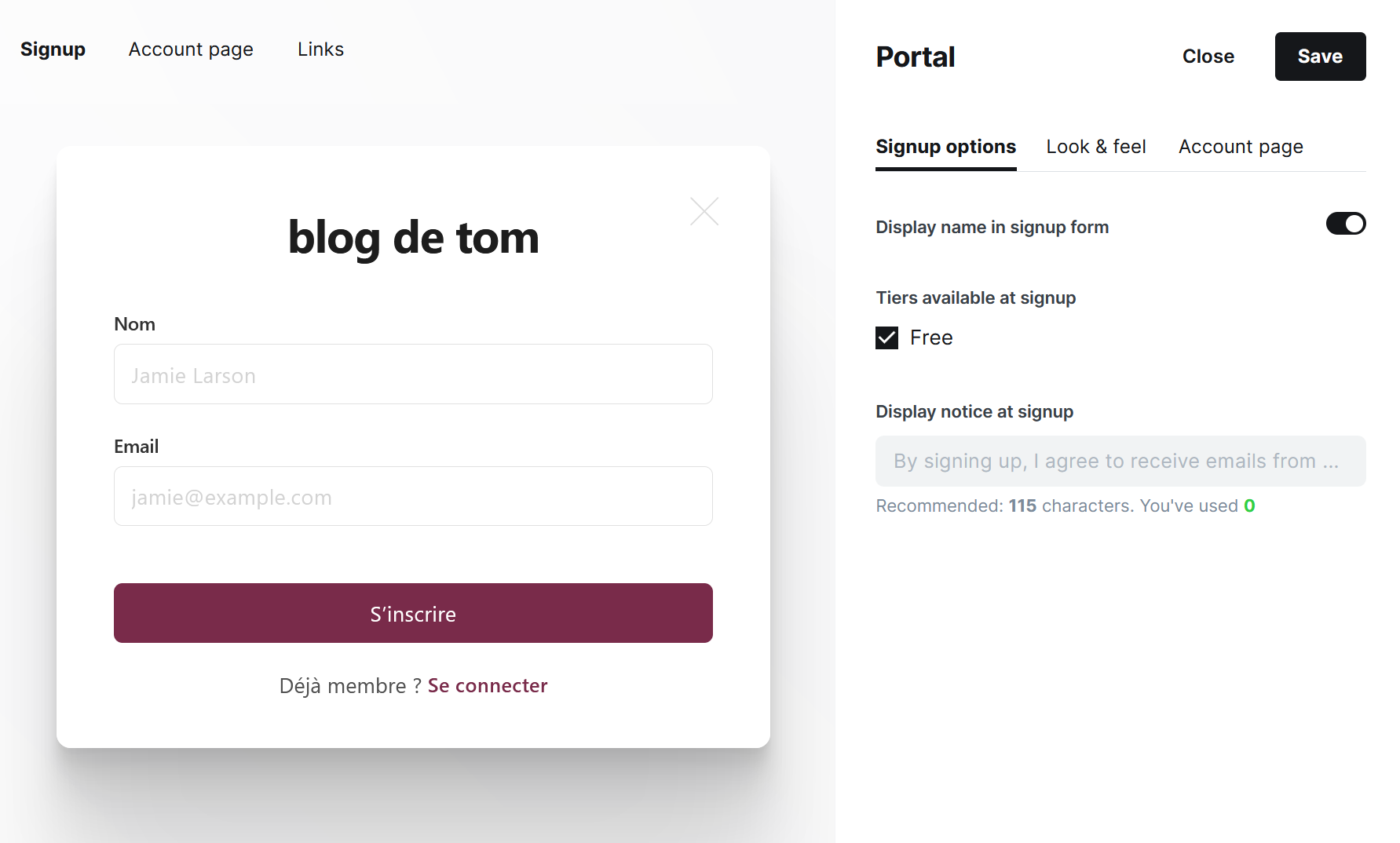Click the Email input field
Viewport: 1400px width, 843px height.
tap(413, 496)
